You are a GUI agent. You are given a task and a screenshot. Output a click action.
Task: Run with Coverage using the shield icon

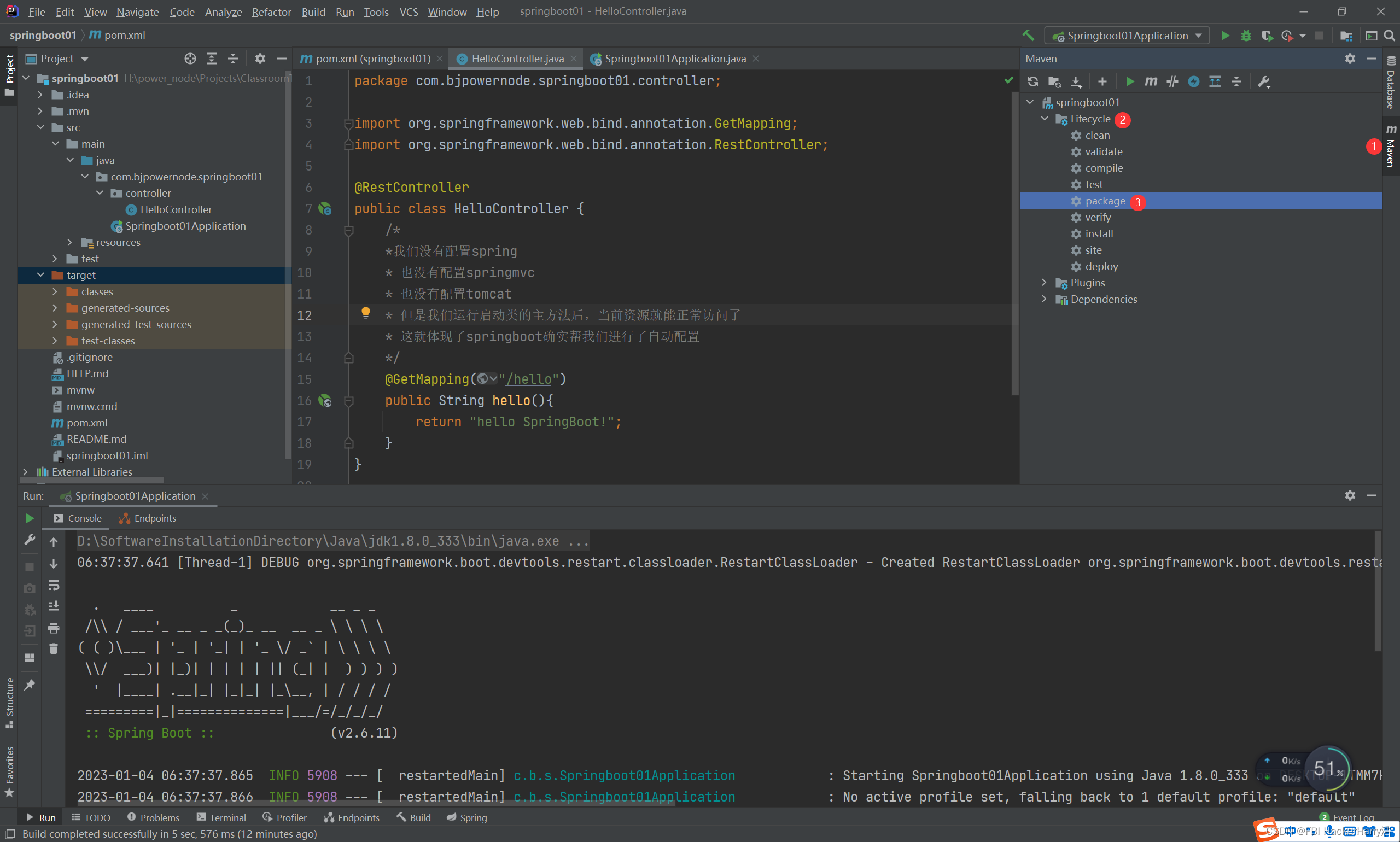(x=1267, y=36)
